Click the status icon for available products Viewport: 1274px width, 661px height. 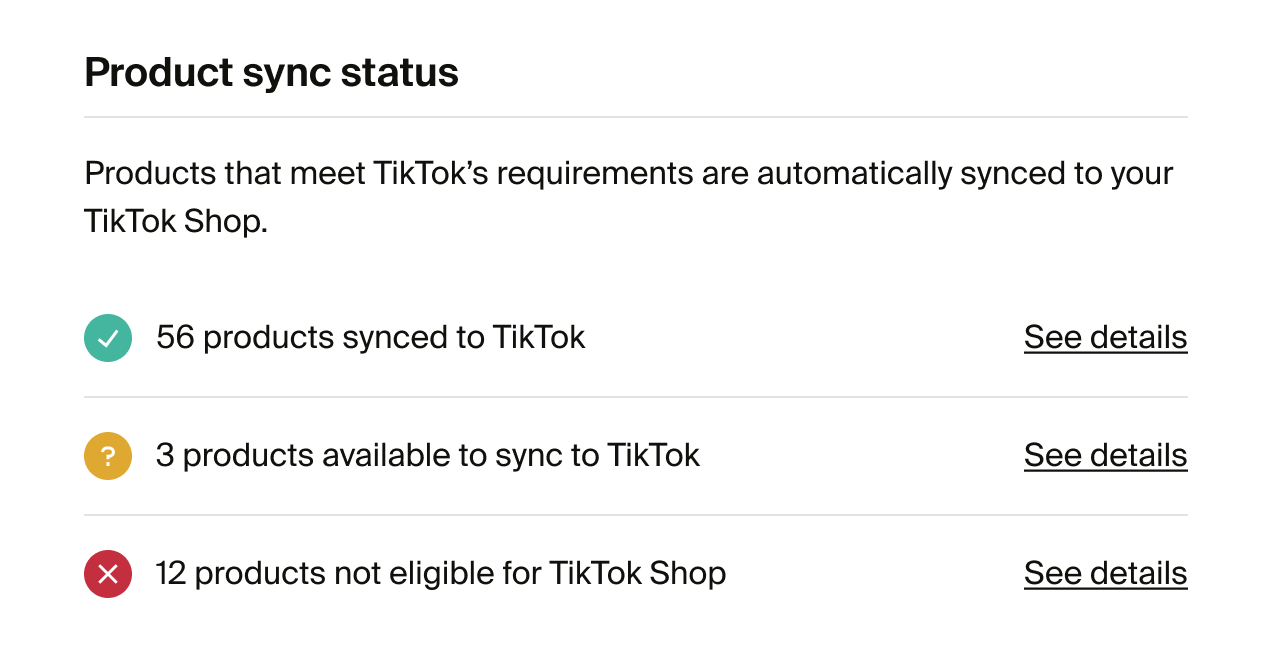click(x=107, y=456)
